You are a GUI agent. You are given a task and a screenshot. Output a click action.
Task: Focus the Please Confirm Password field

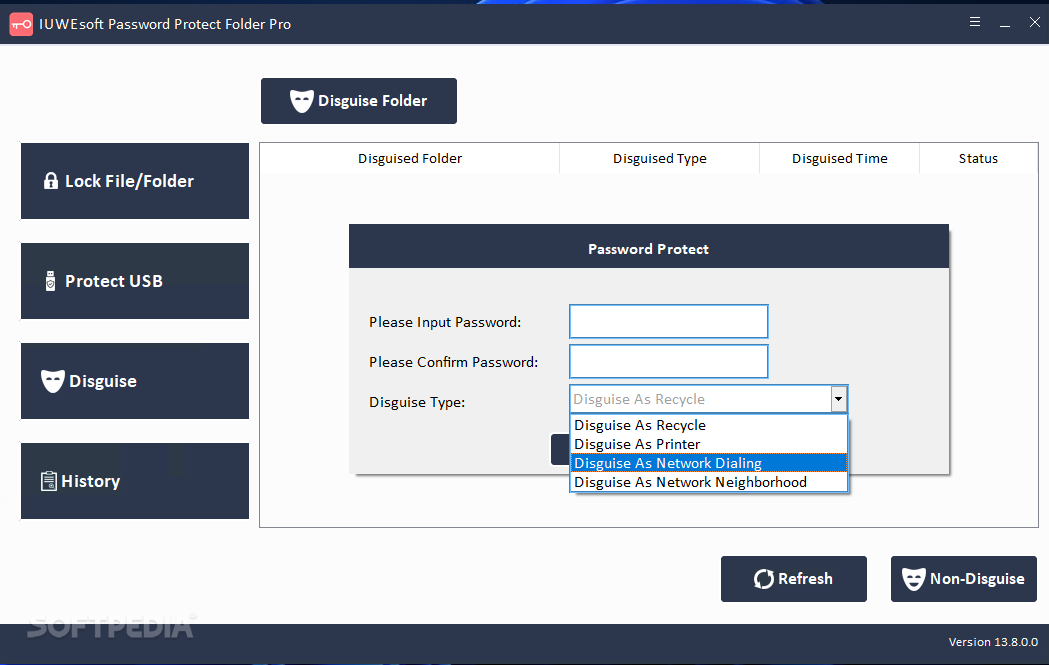pos(668,362)
